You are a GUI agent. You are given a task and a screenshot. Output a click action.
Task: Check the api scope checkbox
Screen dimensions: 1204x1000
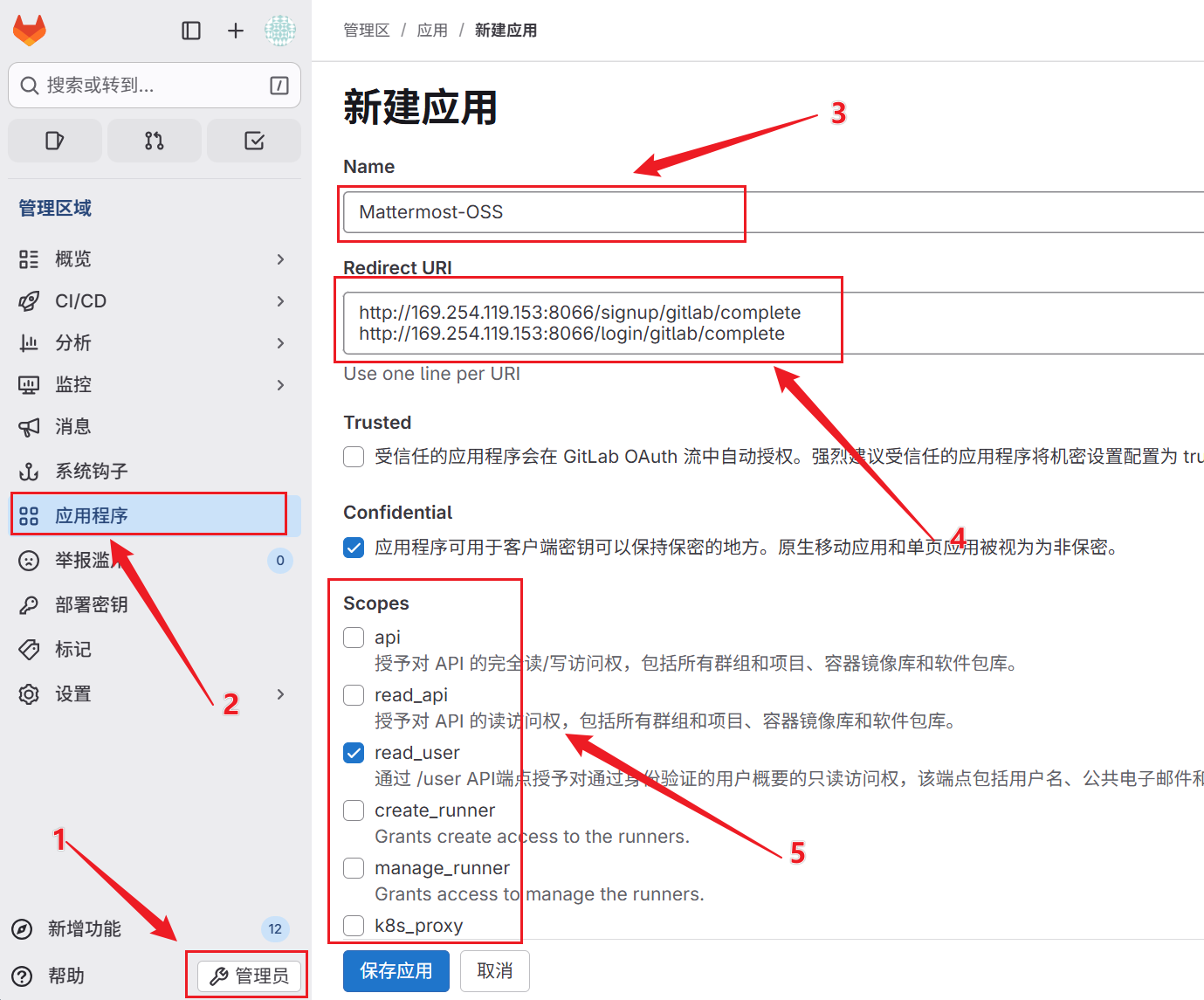[x=354, y=638]
